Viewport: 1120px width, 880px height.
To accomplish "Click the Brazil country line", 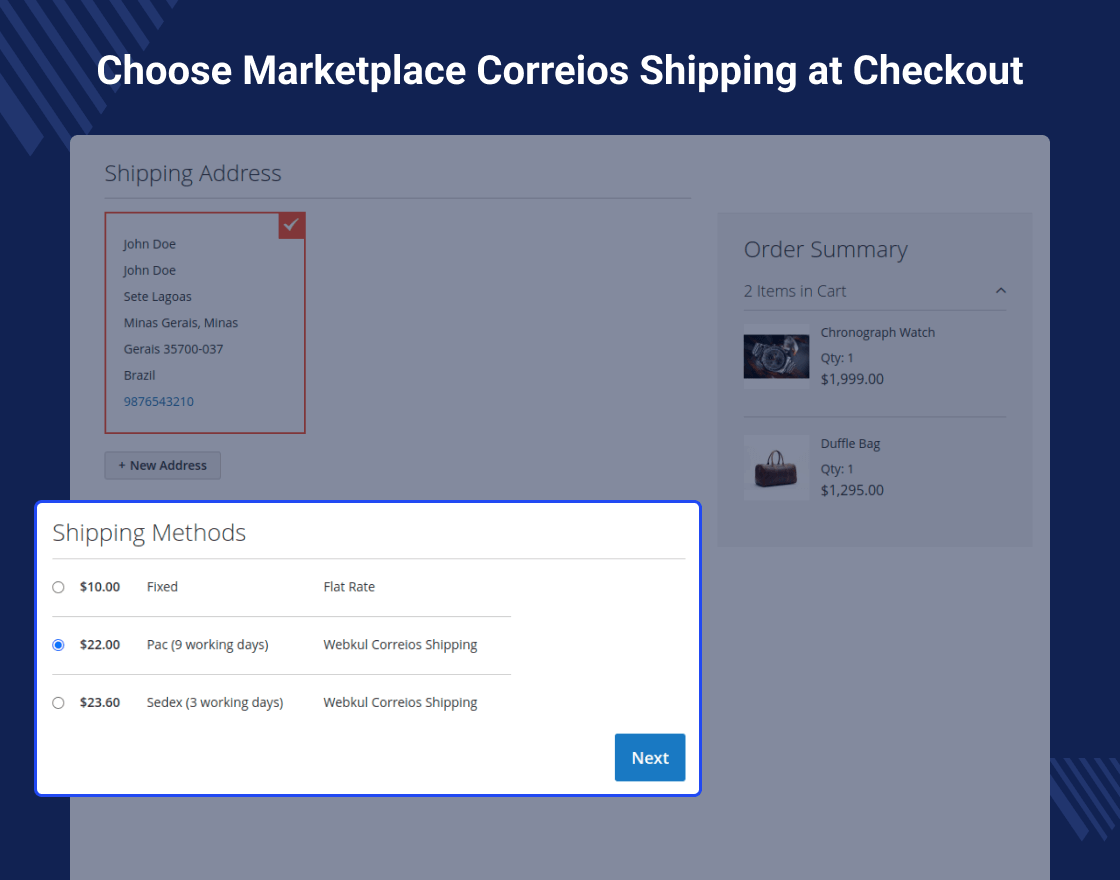I will pos(139,376).
